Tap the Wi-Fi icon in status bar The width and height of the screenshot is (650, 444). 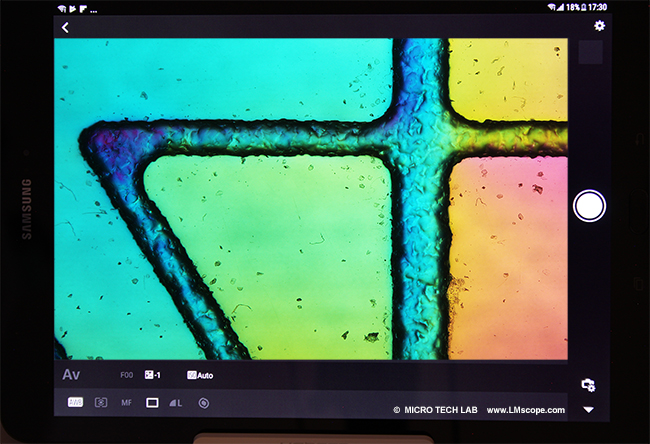tap(552, 7)
